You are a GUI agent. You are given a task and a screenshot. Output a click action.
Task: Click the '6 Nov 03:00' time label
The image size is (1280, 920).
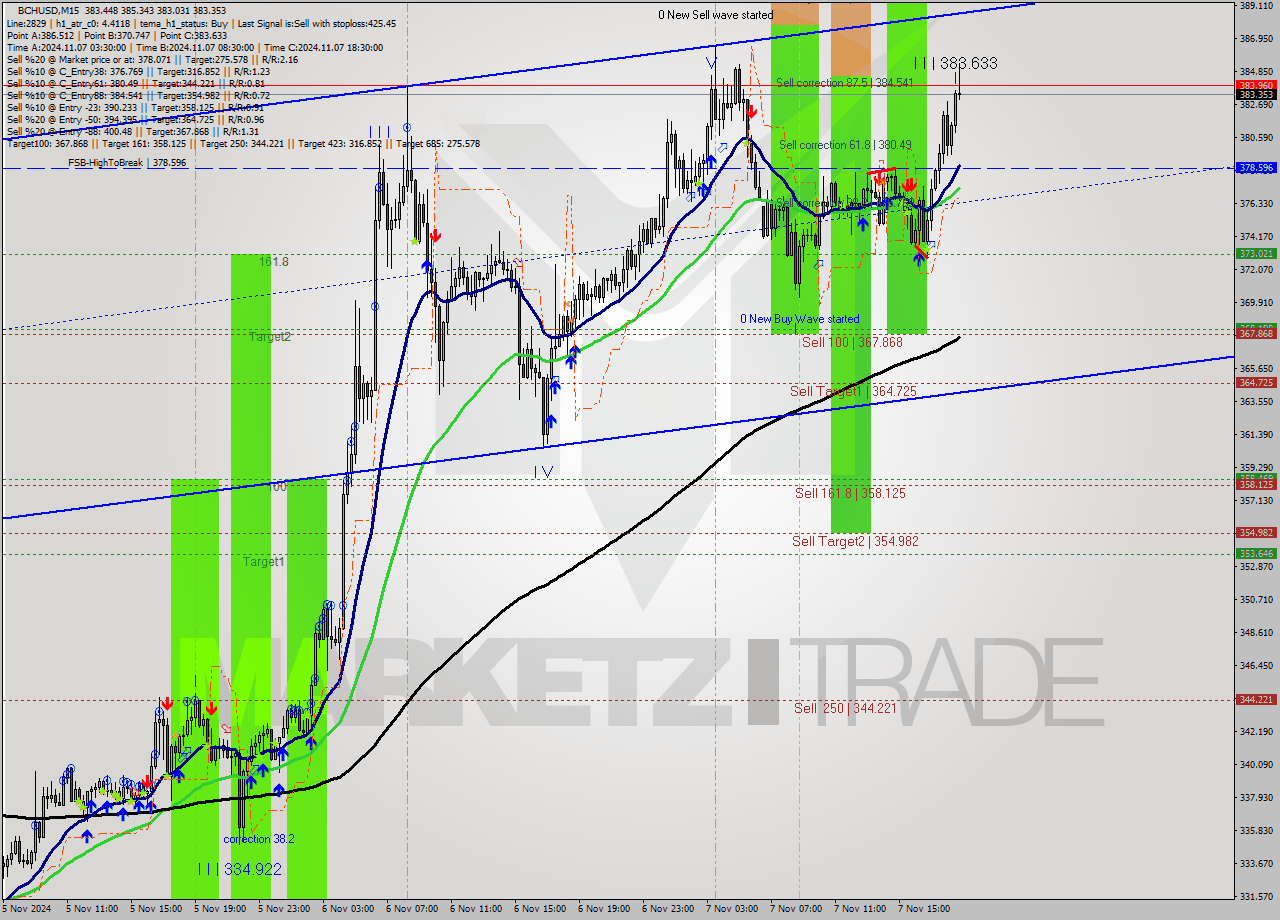coord(348,910)
